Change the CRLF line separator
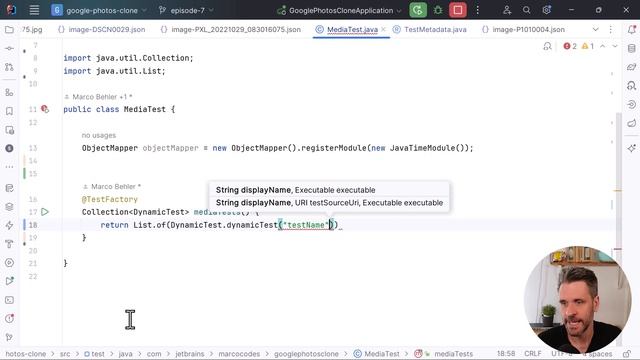640x360 pixels. (x=532, y=353)
